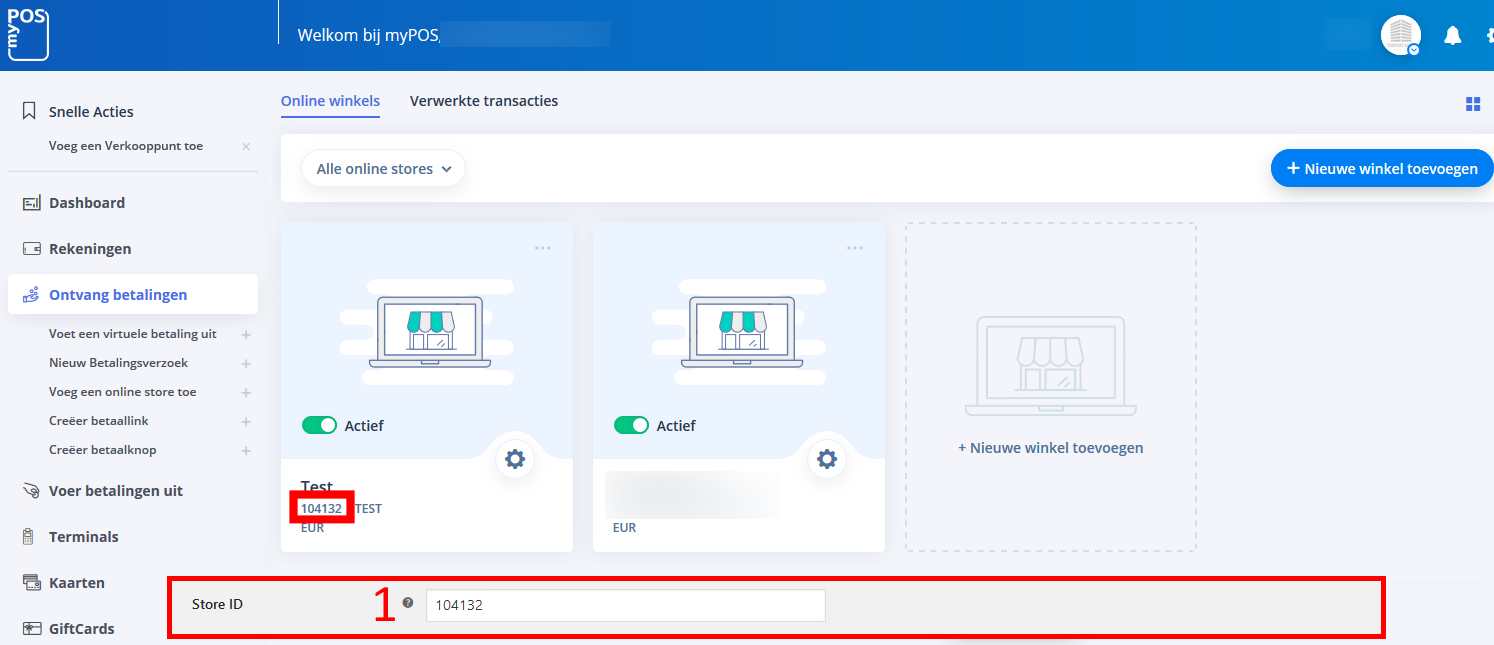The height and width of the screenshot is (645, 1494).
Task: Expand the 'Alle online stores' dropdown
Action: point(384,169)
